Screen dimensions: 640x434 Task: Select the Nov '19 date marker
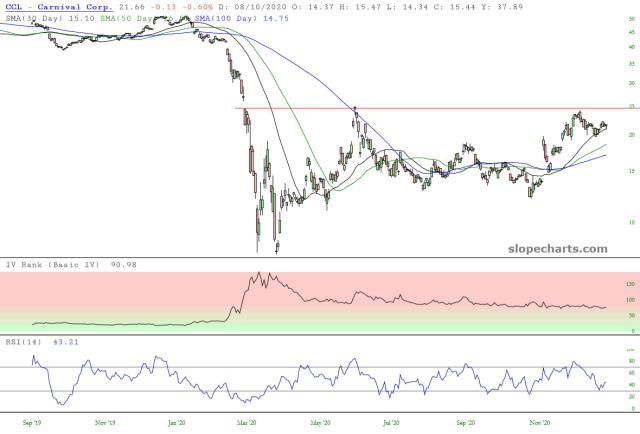pos(105,423)
